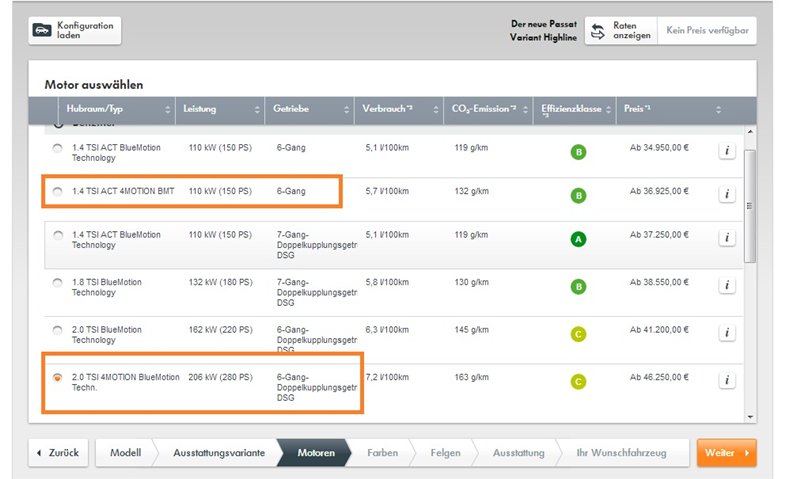The width and height of the screenshot is (800, 479).
Task: Go to the Ausstattung step
Action: tap(518, 453)
